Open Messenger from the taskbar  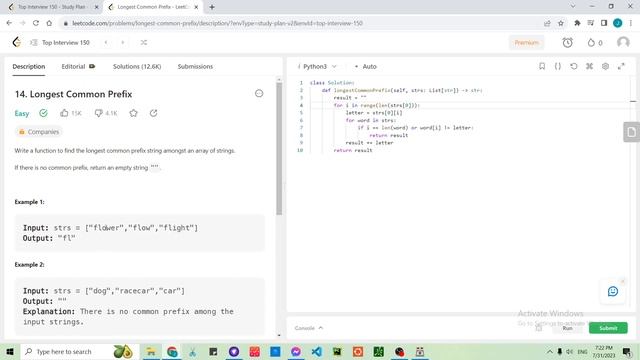(x=296, y=351)
